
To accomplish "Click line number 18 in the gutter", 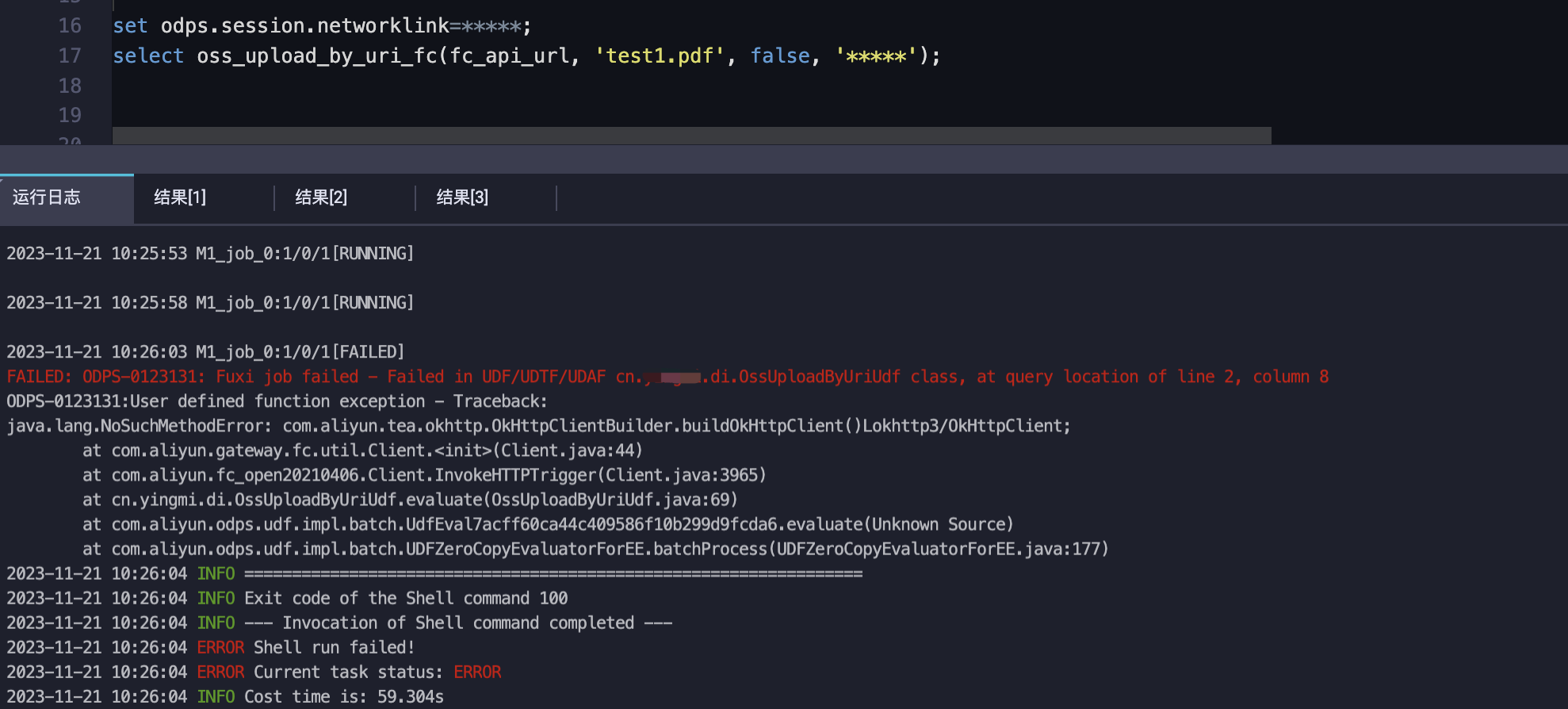I will [x=70, y=86].
